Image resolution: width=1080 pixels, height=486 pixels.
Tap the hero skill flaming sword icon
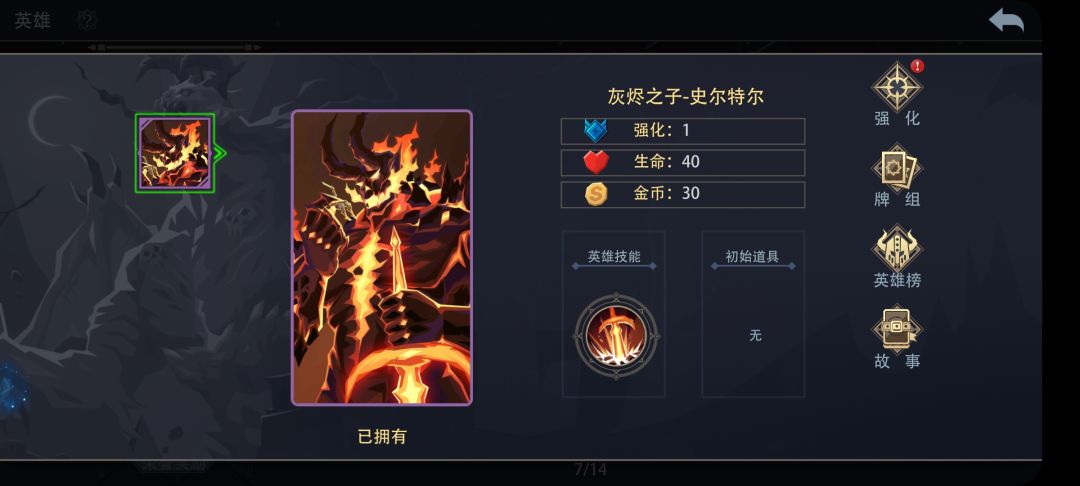(617, 336)
